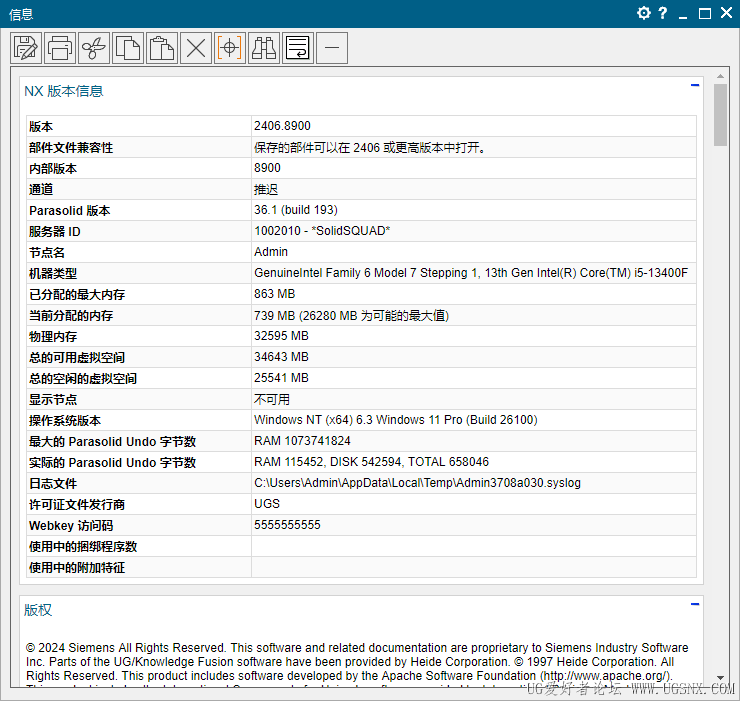
Task: Open Find with the binoculars icon
Action: click(x=264, y=48)
